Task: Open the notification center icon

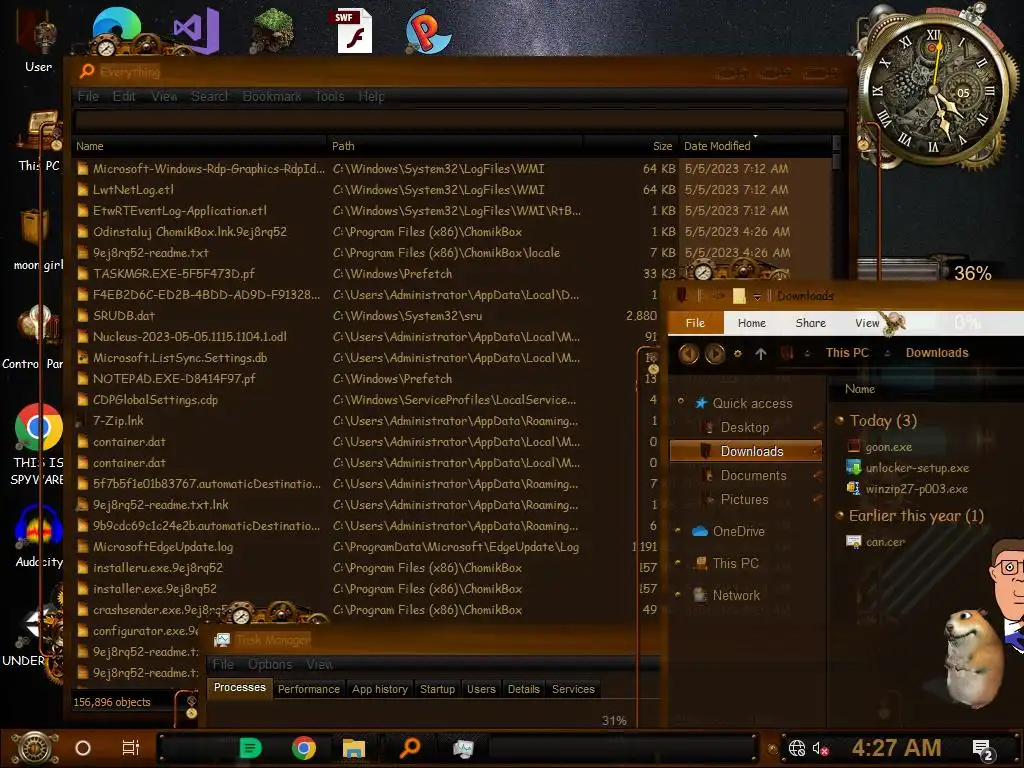Action: click(983, 750)
